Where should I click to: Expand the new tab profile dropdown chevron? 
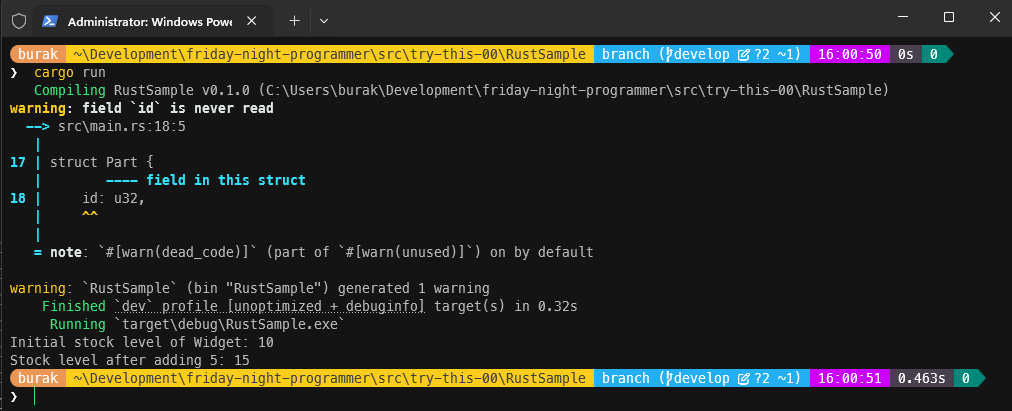pyautogui.click(x=324, y=20)
